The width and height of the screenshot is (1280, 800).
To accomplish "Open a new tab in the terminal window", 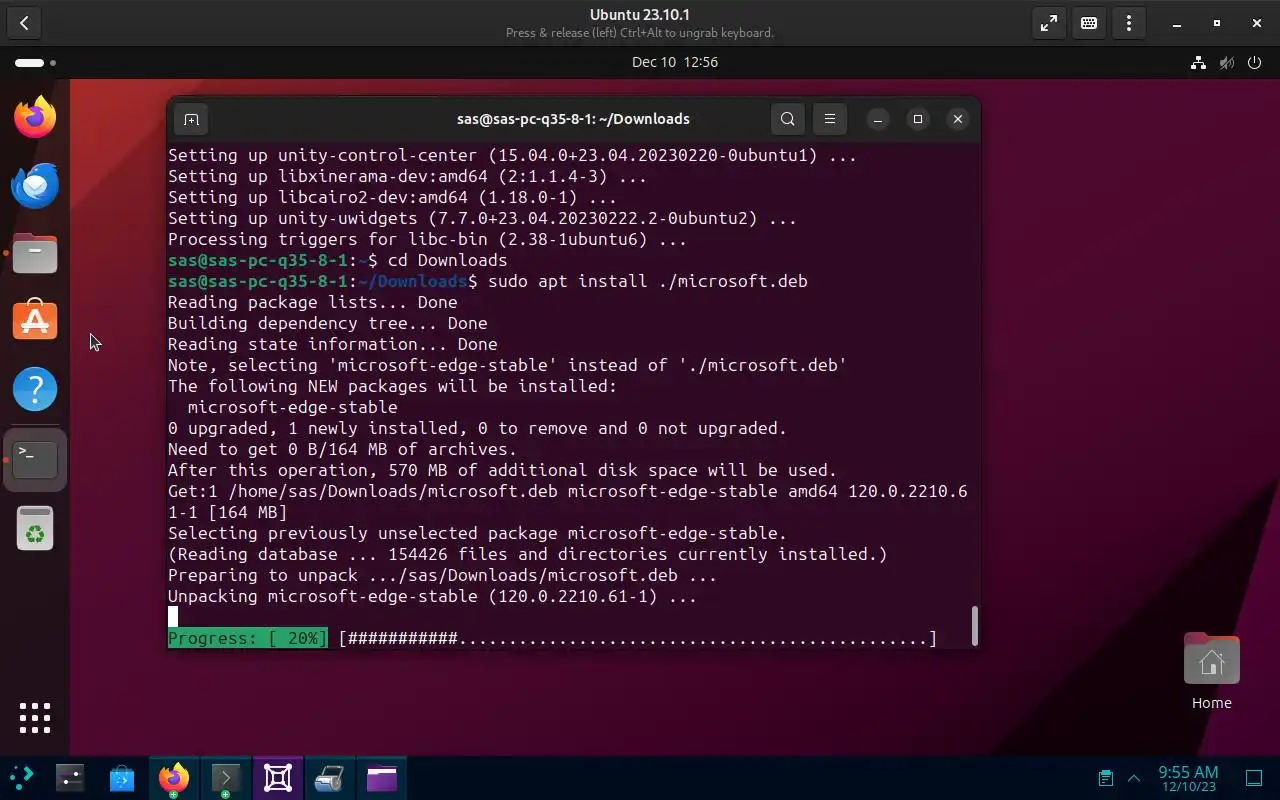I will (191, 119).
